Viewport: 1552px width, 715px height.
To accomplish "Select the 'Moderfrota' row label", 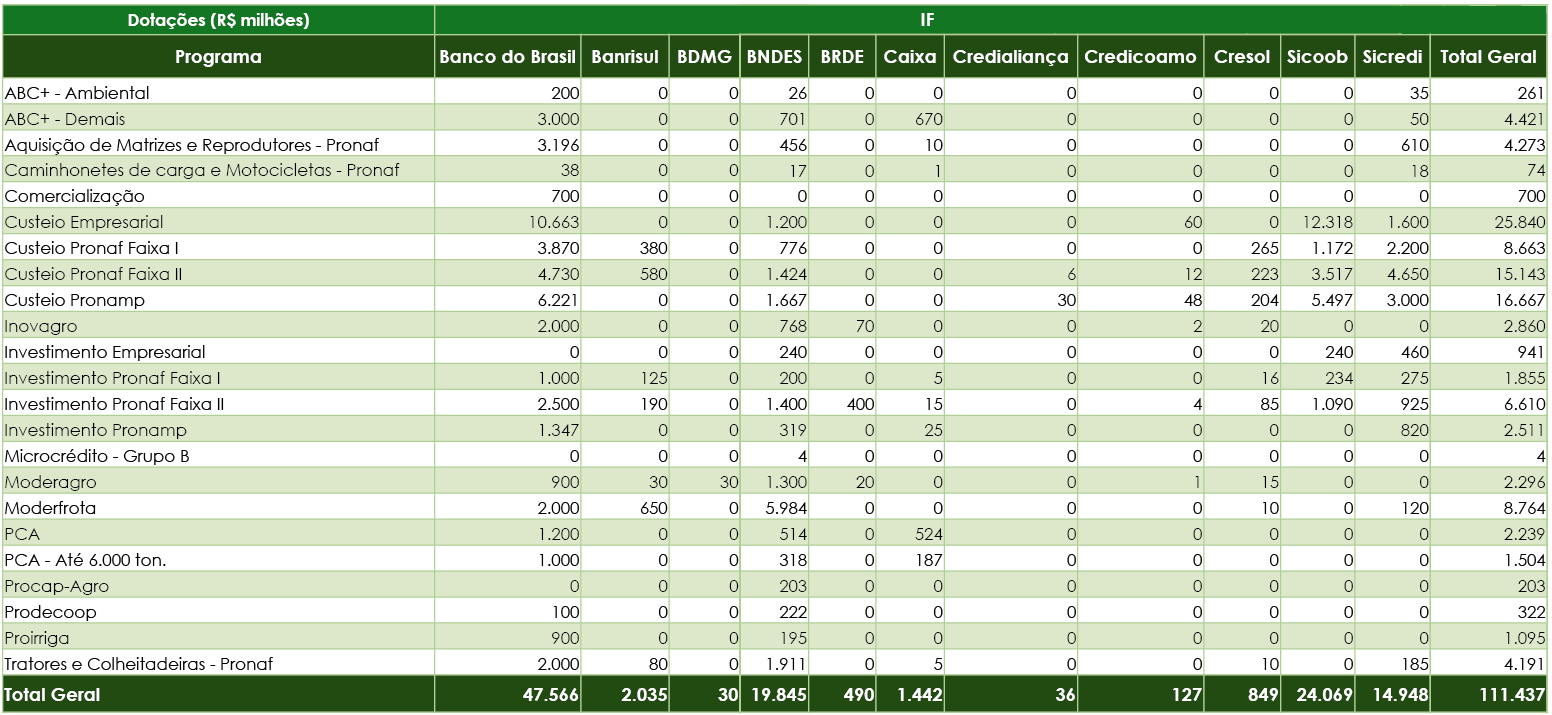I will point(51,508).
